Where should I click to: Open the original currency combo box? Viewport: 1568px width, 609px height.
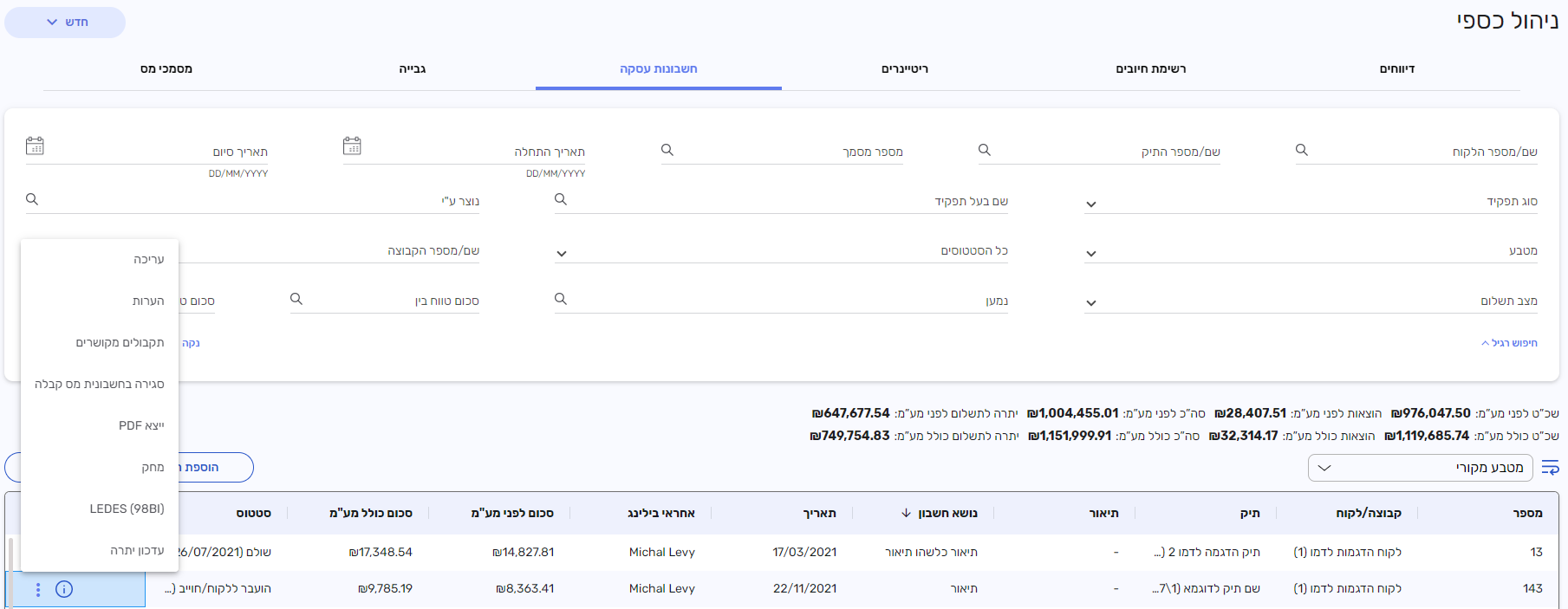(1420, 468)
